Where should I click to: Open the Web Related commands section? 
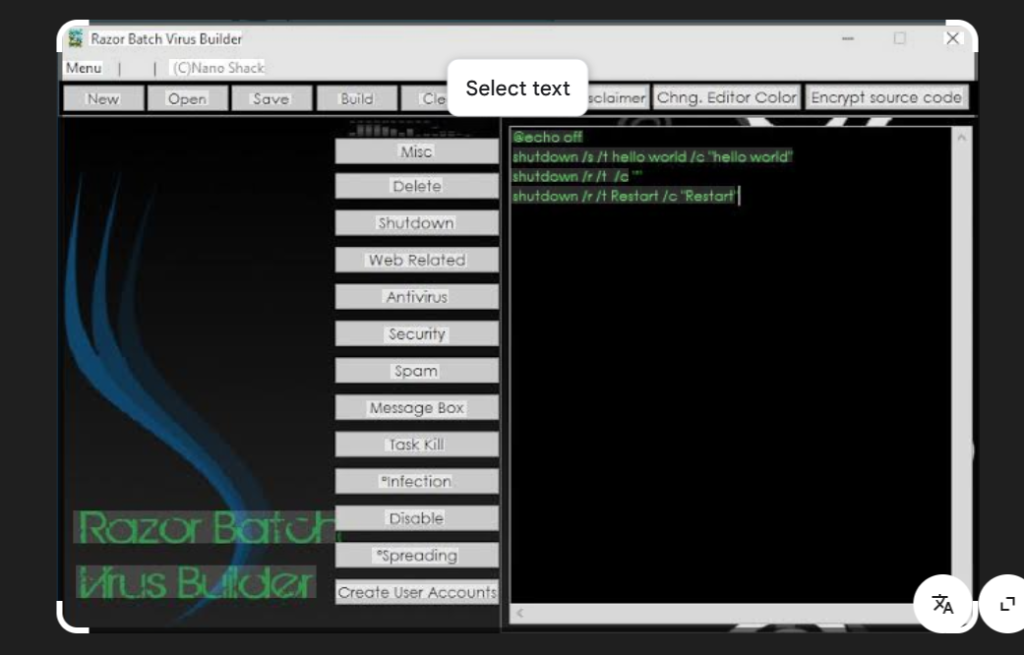[x=415, y=260]
